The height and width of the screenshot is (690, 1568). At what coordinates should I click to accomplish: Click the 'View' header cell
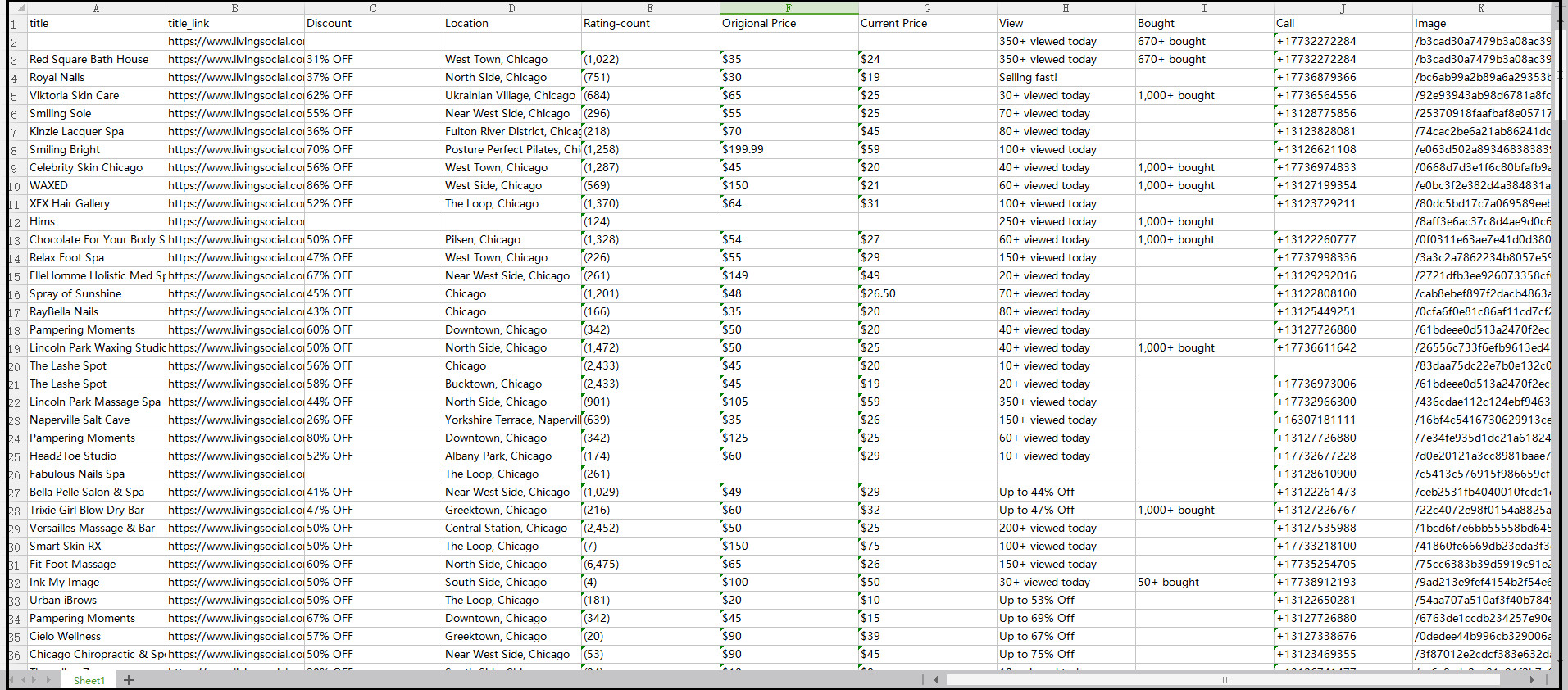(1066, 24)
